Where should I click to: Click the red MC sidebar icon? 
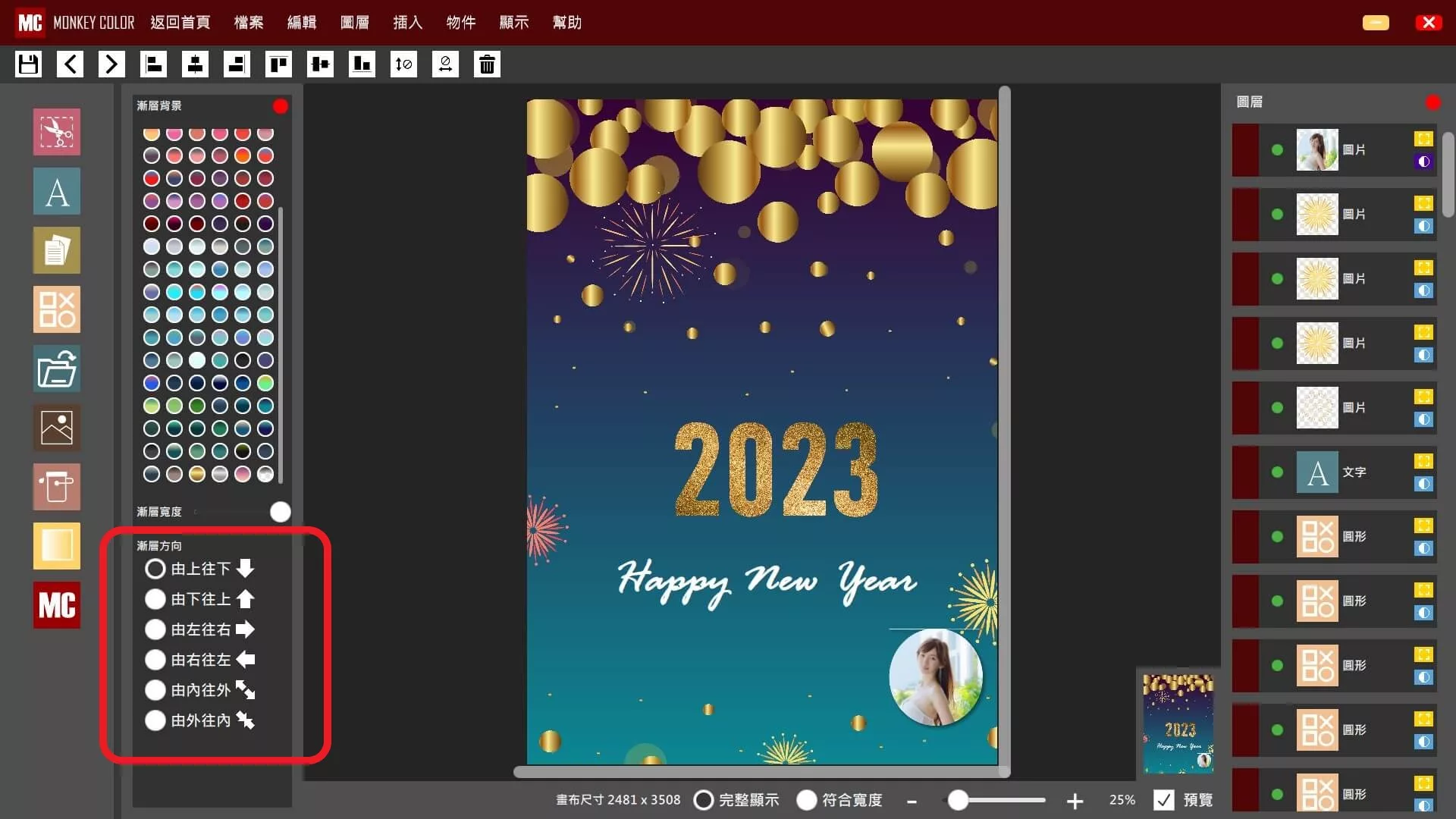coord(57,605)
